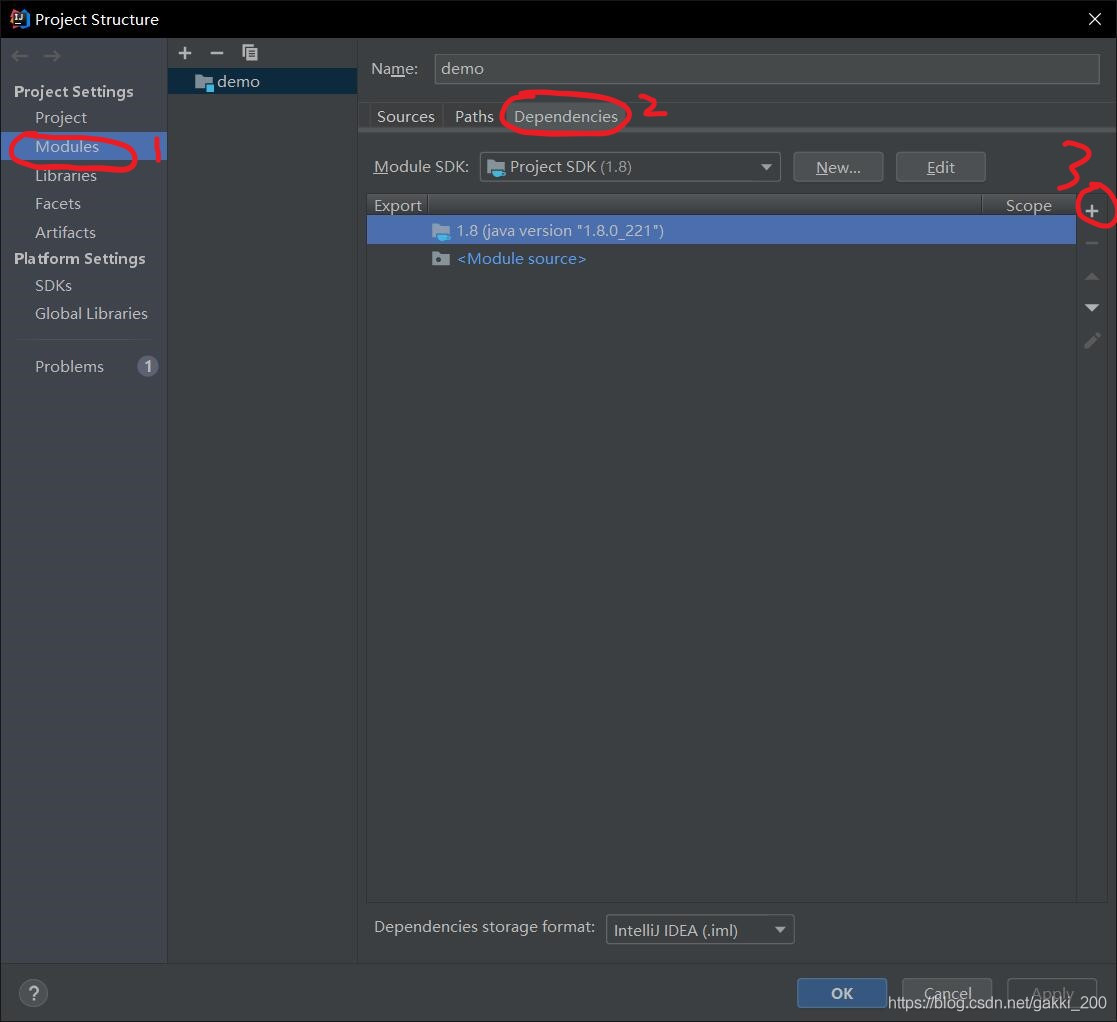Viewport: 1117px width, 1022px height.
Task: Switch to the Sources tab
Action: pos(405,116)
